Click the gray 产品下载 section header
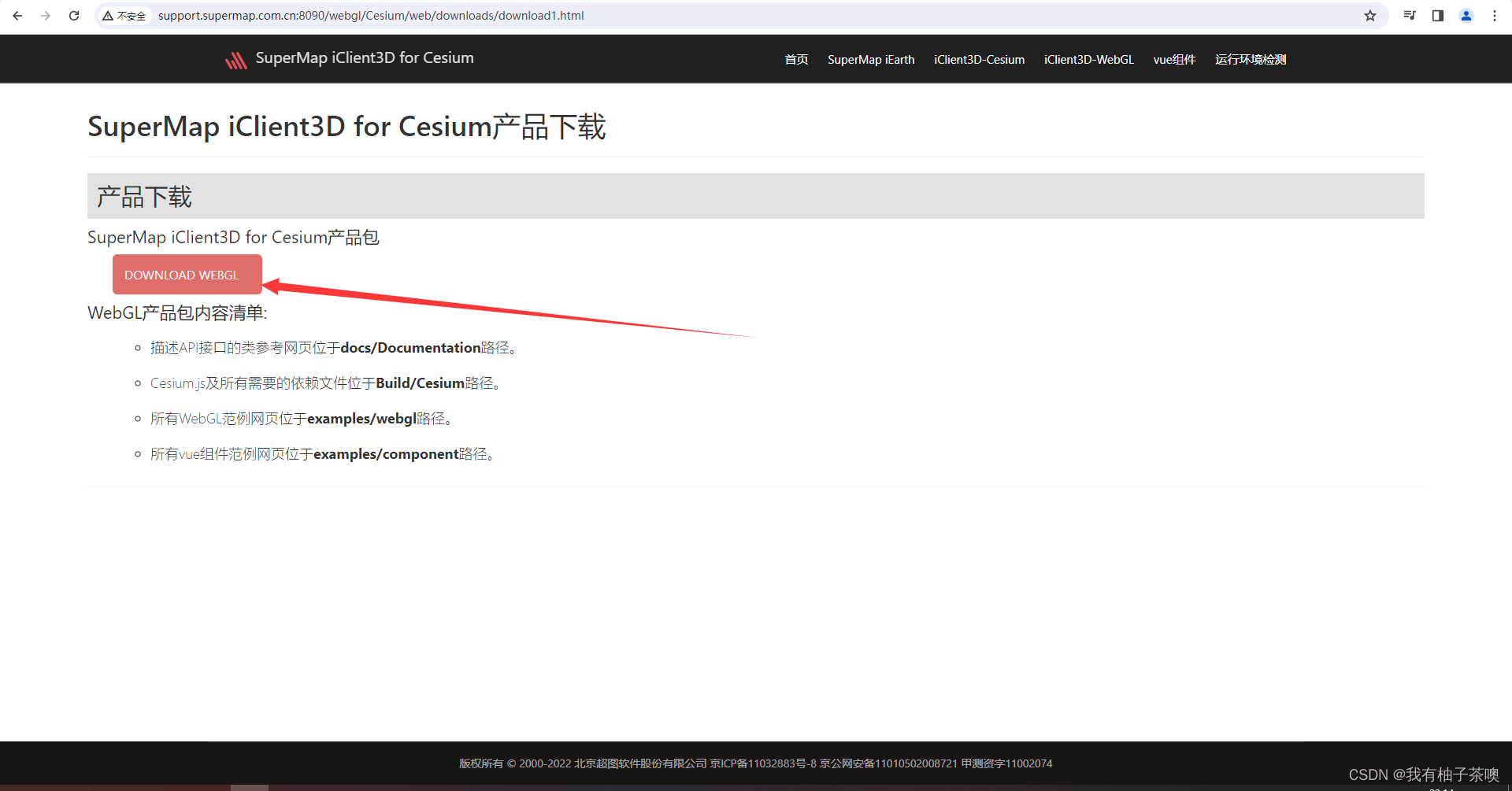 [x=756, y=196]
